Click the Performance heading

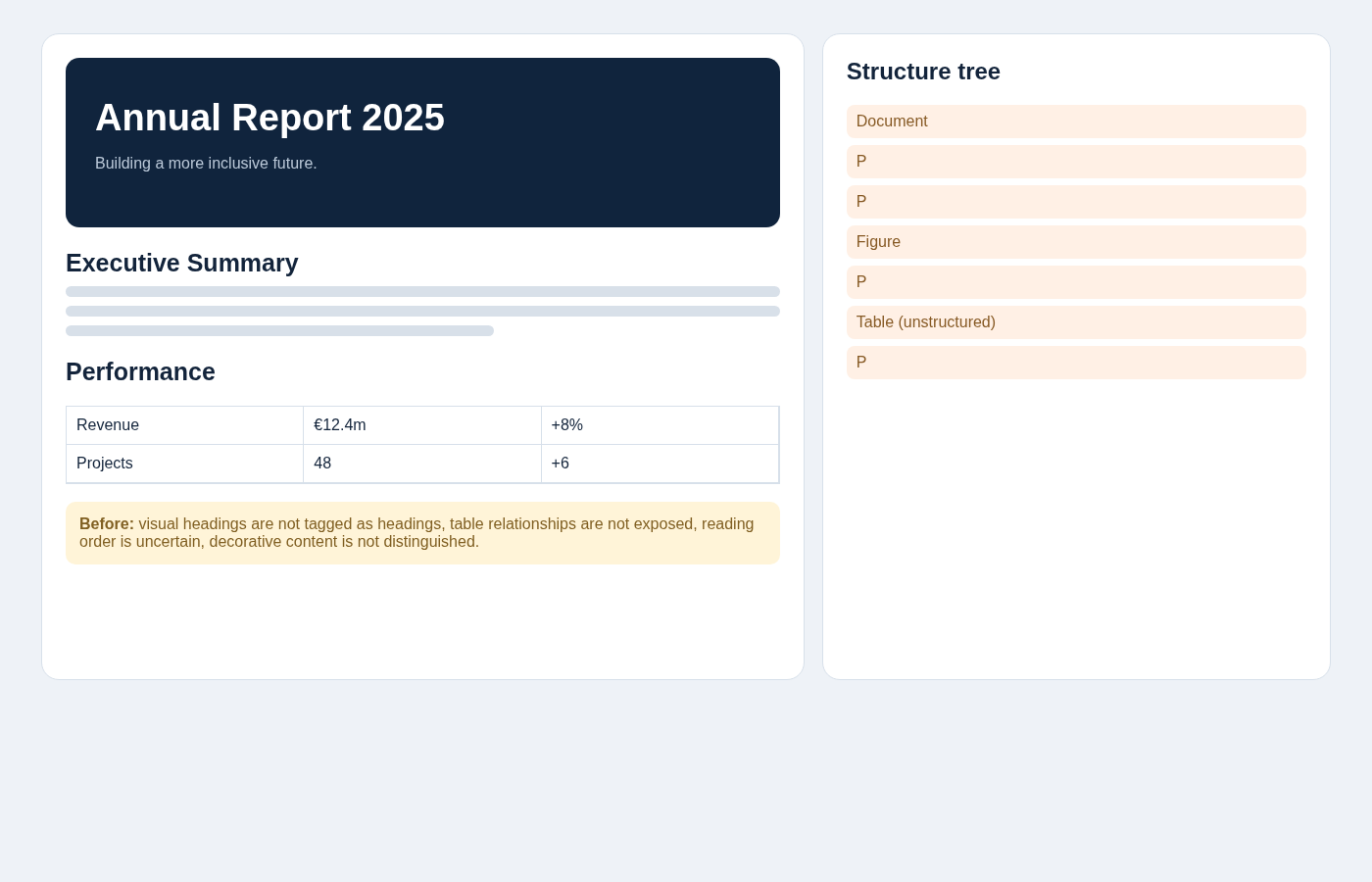tap(140, 371)
